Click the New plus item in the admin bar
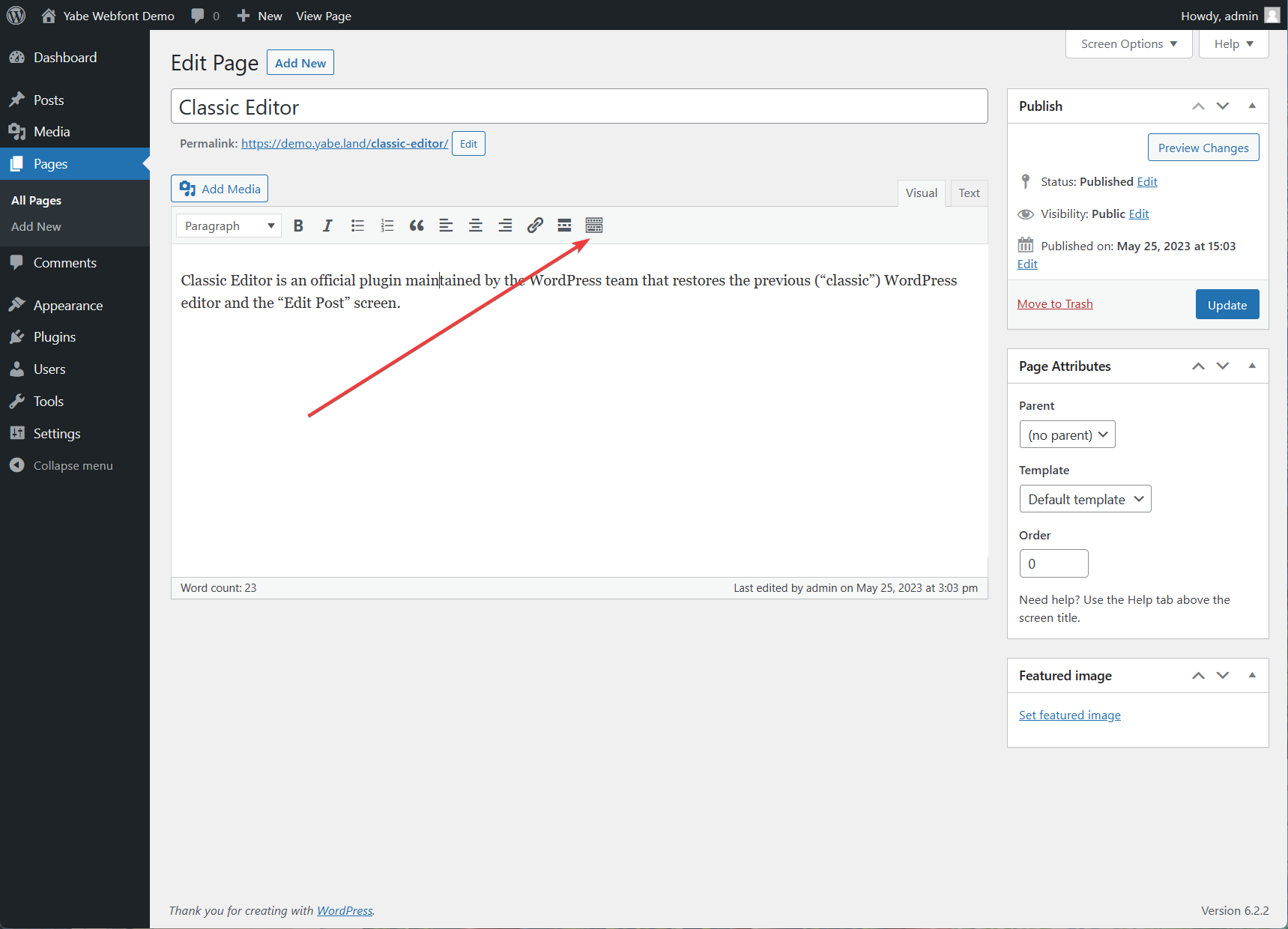1288x929 pixels. pos(259,16)
